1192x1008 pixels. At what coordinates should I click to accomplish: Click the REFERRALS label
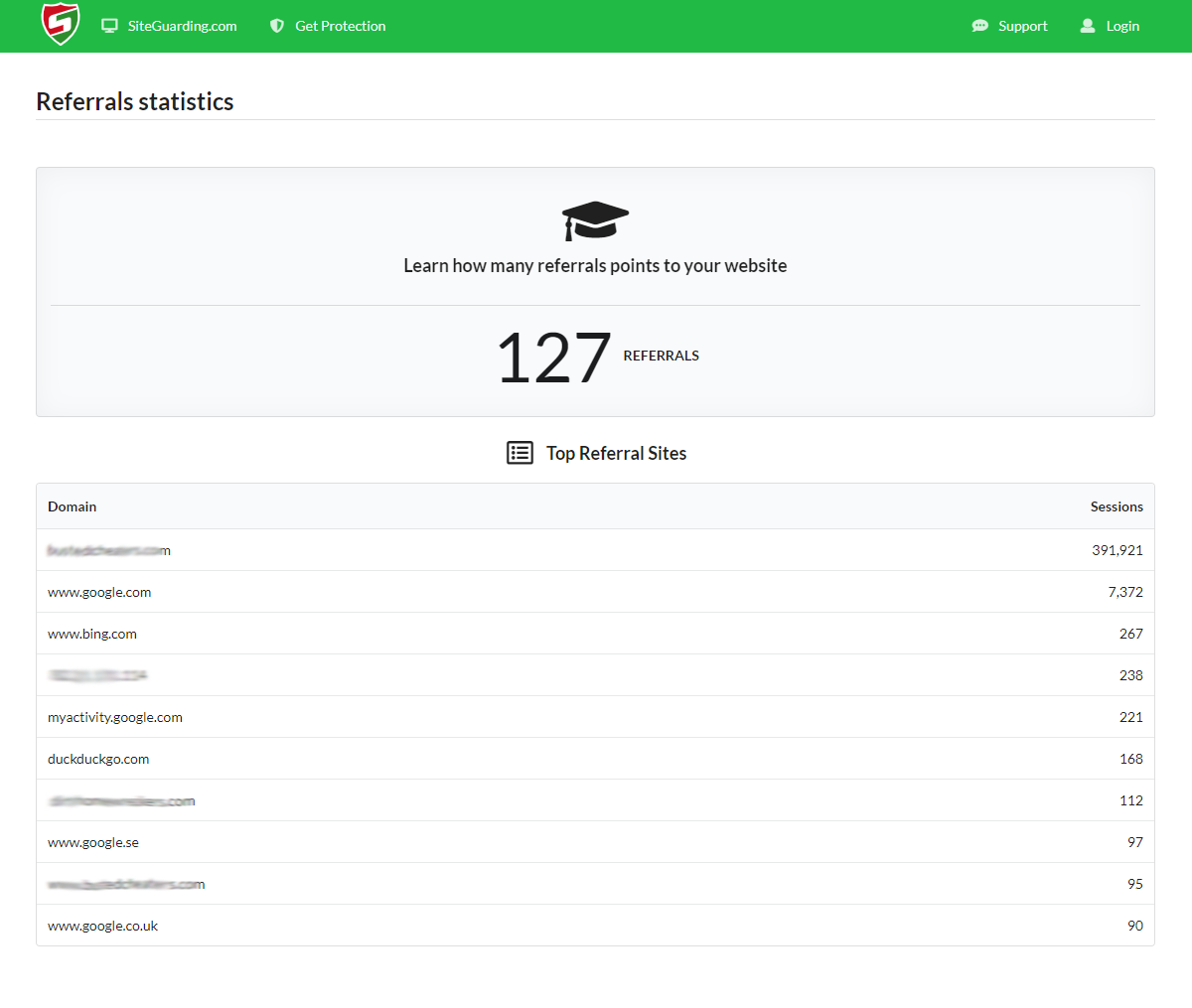tap(662, 356)
